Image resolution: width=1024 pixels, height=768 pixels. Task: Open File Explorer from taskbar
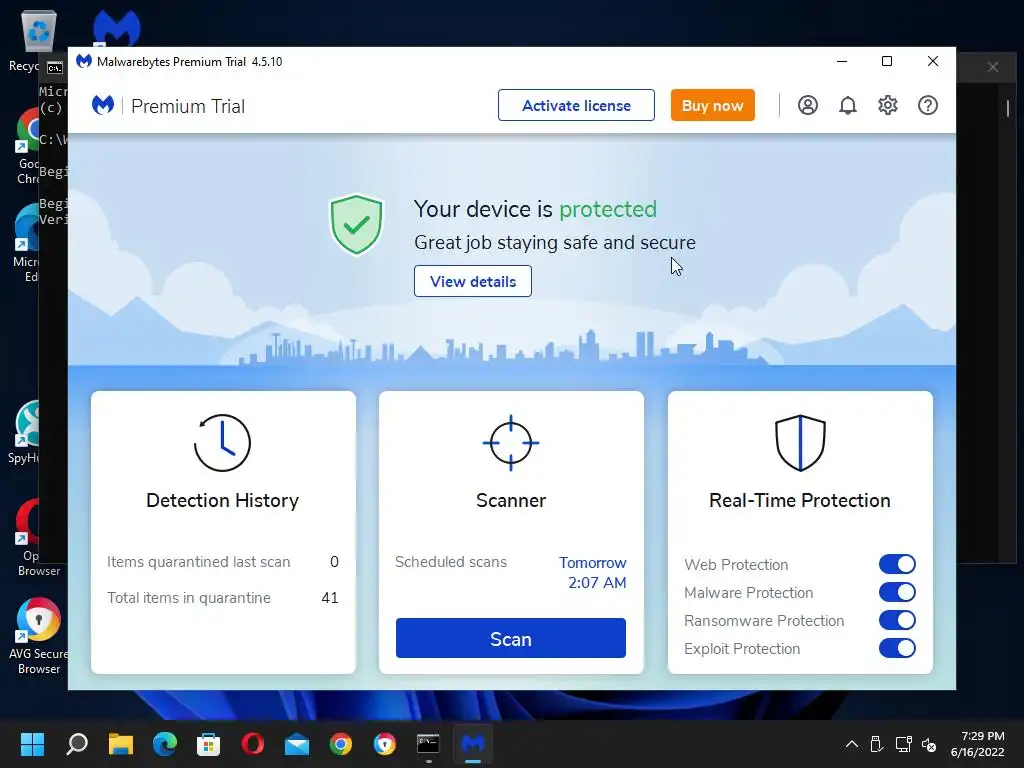point(121,744)
